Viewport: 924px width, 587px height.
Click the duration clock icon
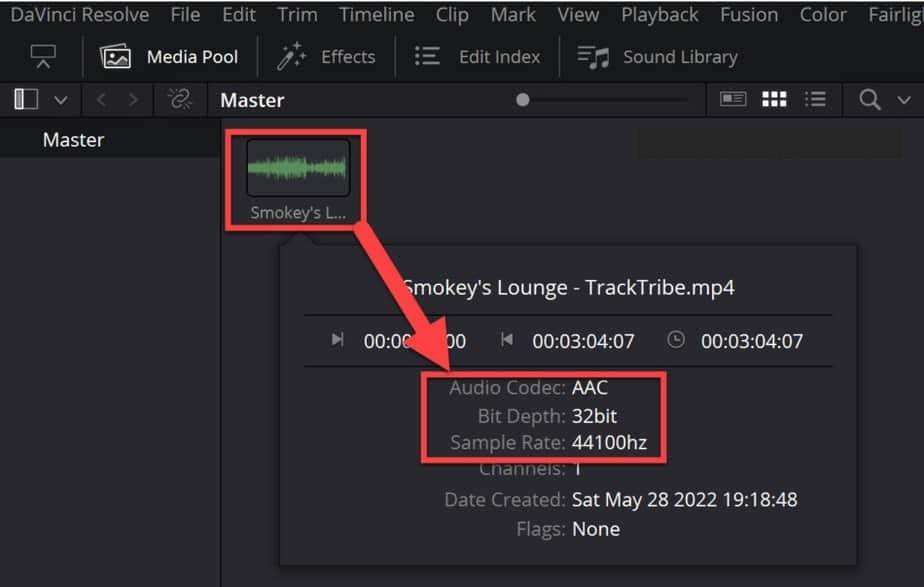pyautogui.click(x=676, y=339)
